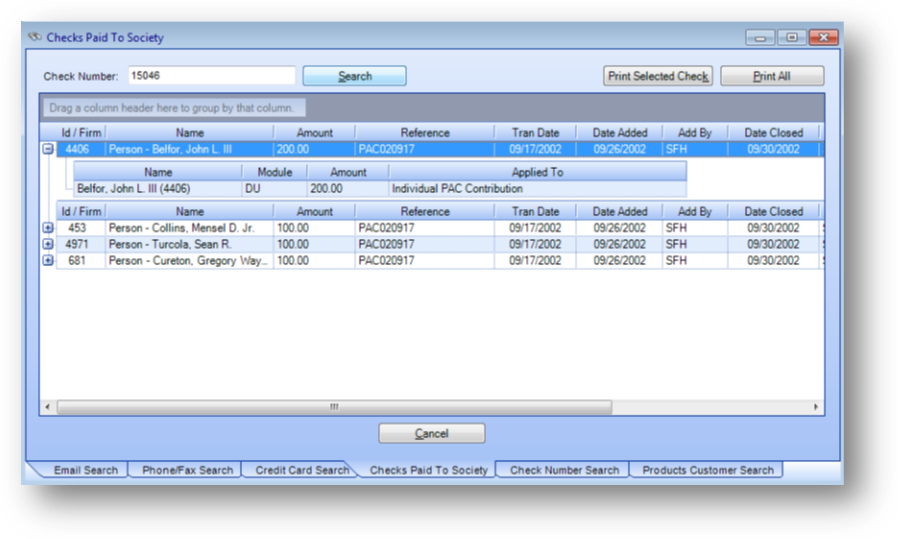898x539 pixels.
Task: Click second grid Date Closed header
Action: click(x=774, y=211)
